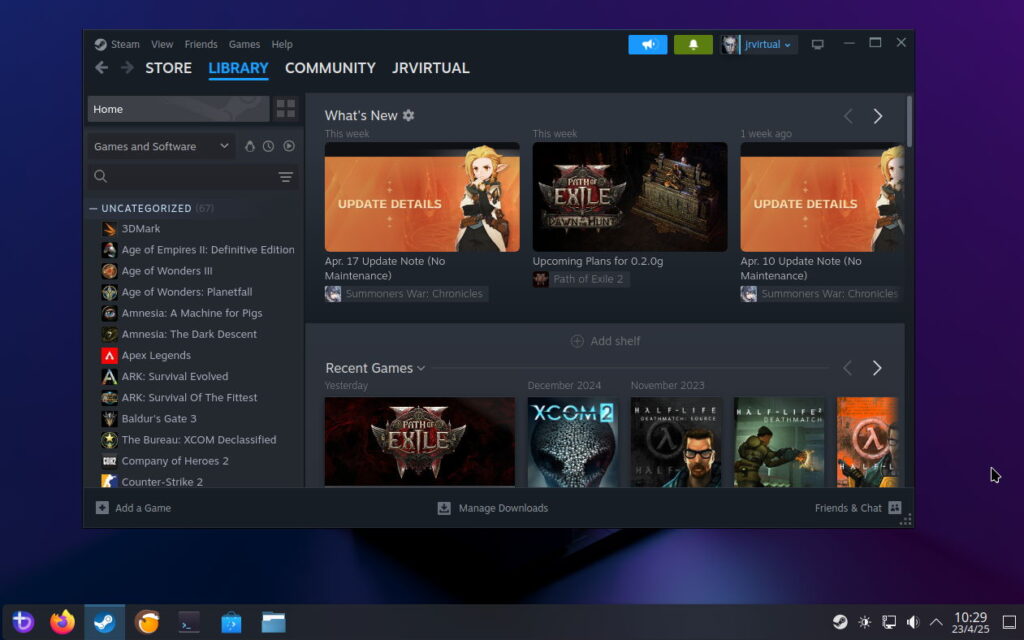Viewport: 1024px width, 640px height.
Task: Open the Friends menu
Action: point(201,44)
